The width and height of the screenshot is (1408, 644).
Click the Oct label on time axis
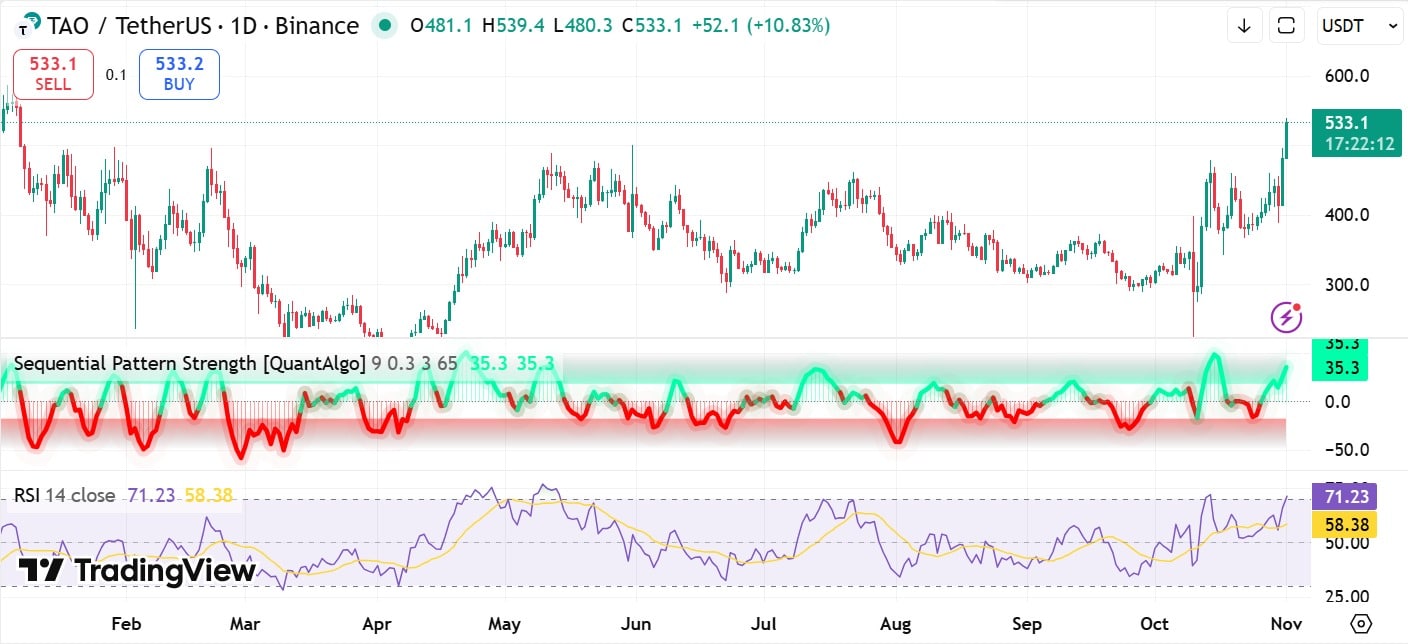click(x=1154, y=624)
